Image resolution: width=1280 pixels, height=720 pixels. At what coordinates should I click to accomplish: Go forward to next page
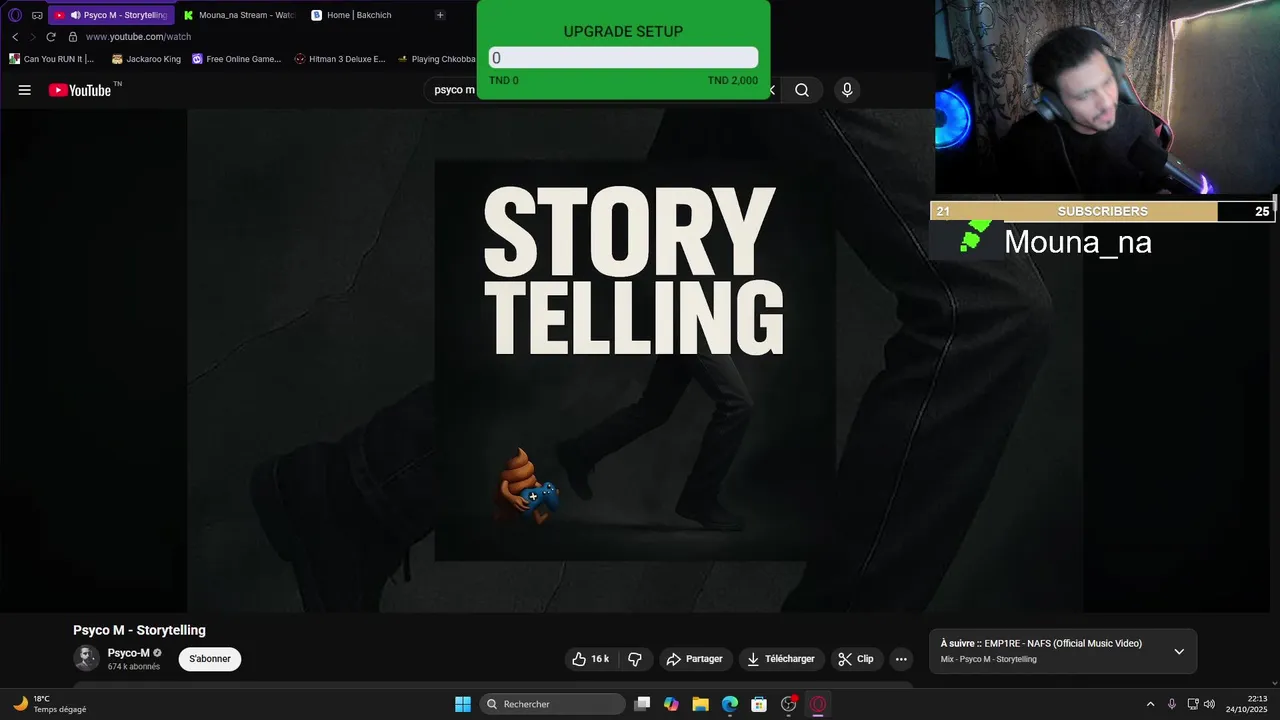coord(32,37)
